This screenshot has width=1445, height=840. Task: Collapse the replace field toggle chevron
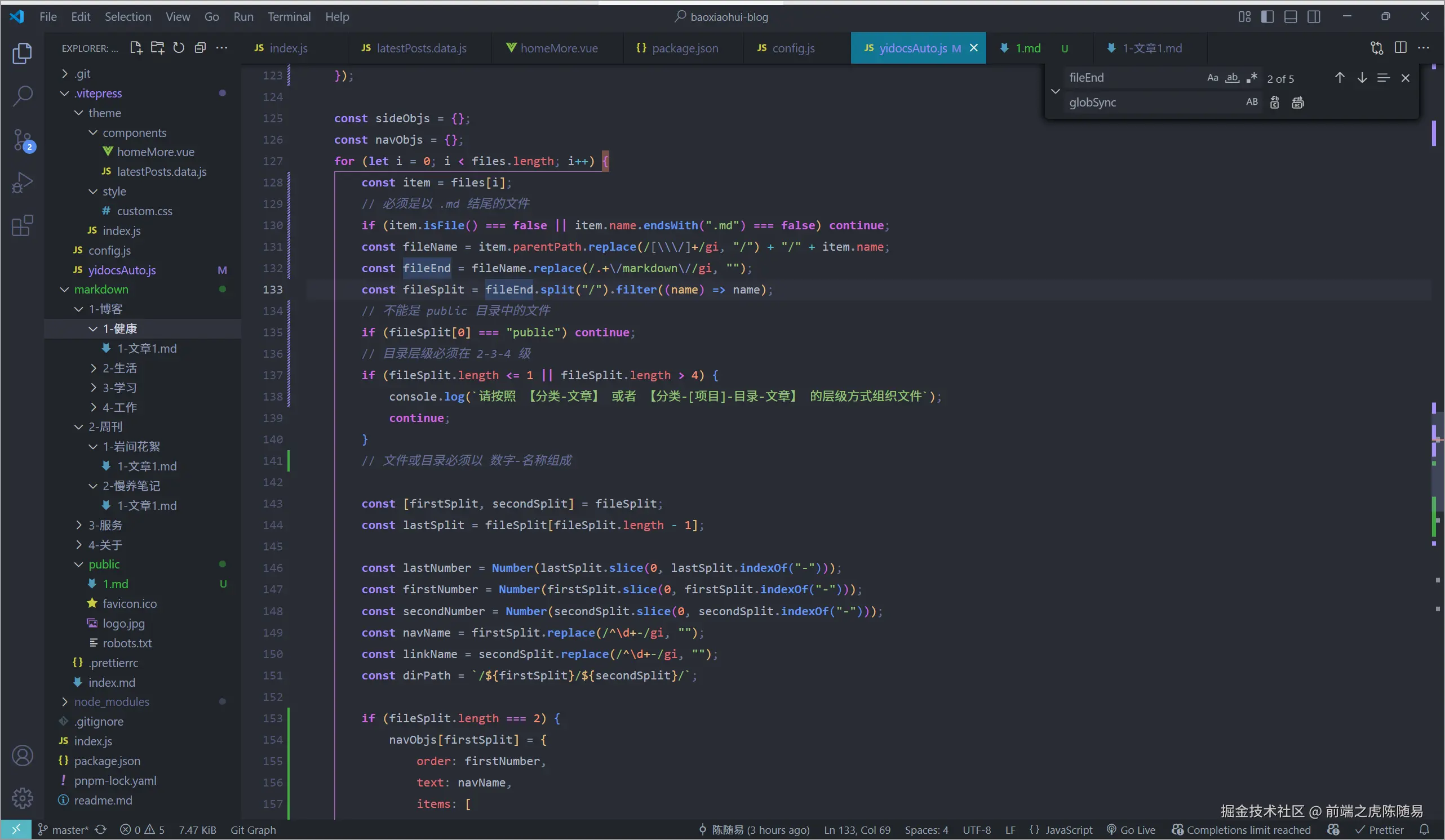coord(1055,91)
